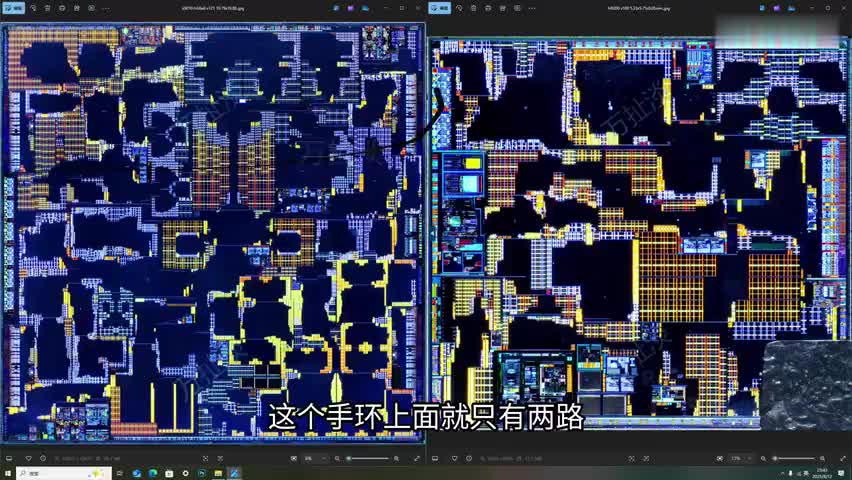Print the image from the left Photos window
Viewport: 852px width, 480px height.
[x=62, y=8]
